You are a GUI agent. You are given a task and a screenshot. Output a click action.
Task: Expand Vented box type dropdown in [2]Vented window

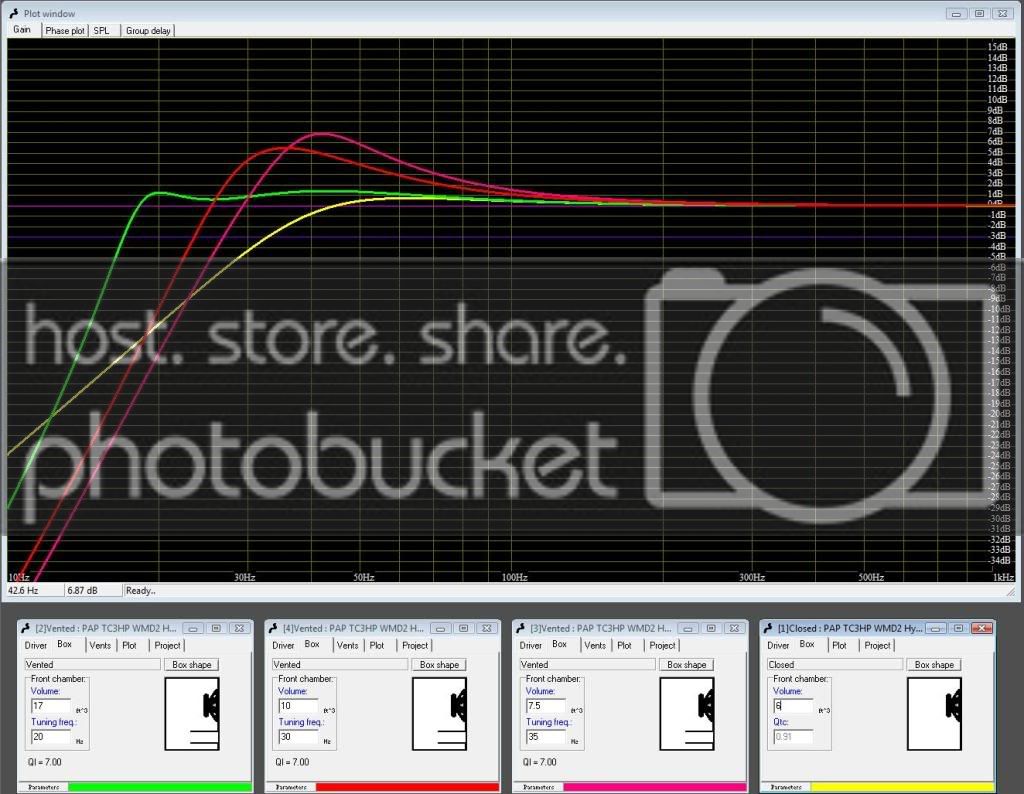click(x=91, y=664)
